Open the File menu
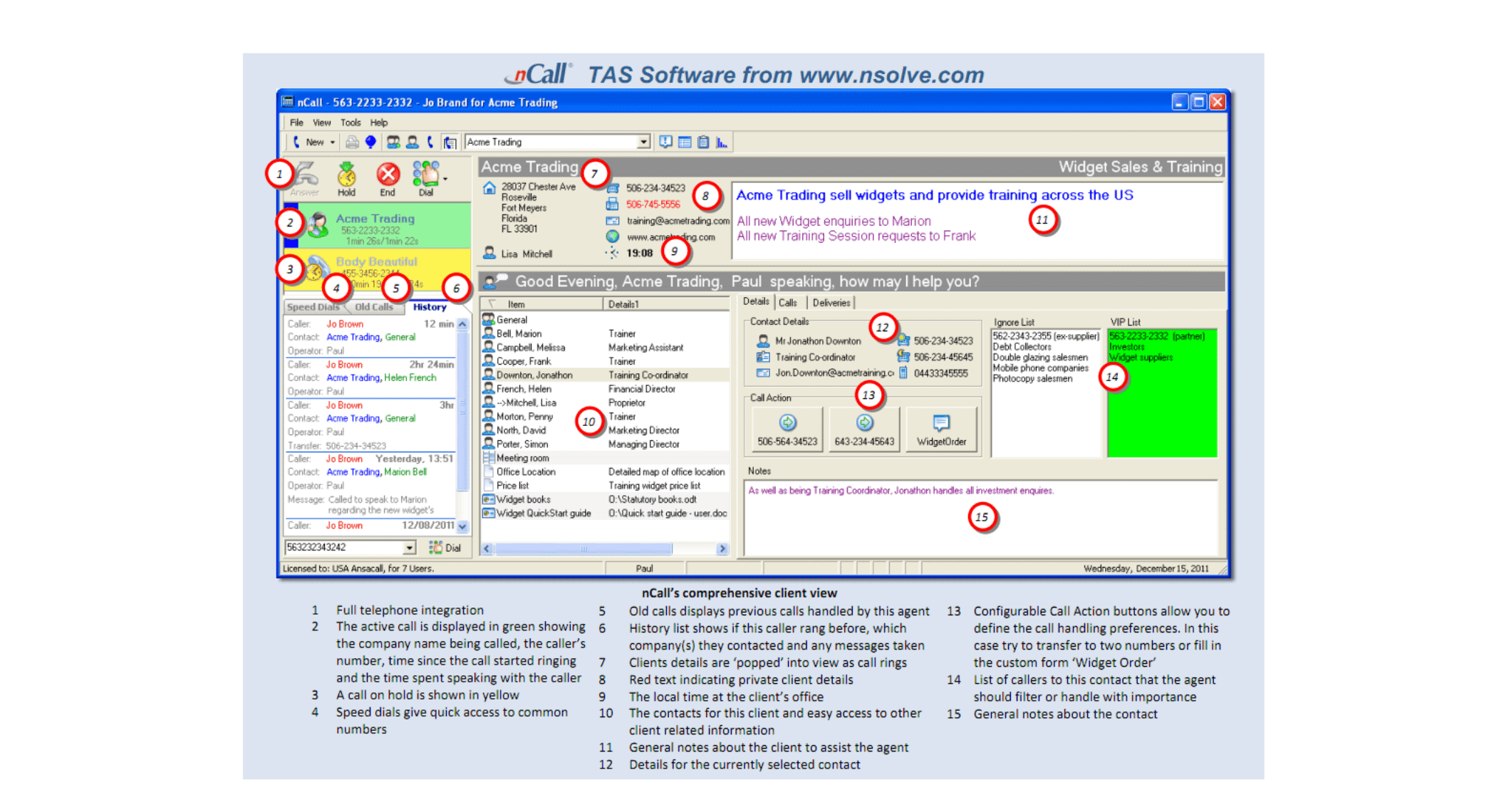Screen dimensions: 1489x812 pos(296,123)
